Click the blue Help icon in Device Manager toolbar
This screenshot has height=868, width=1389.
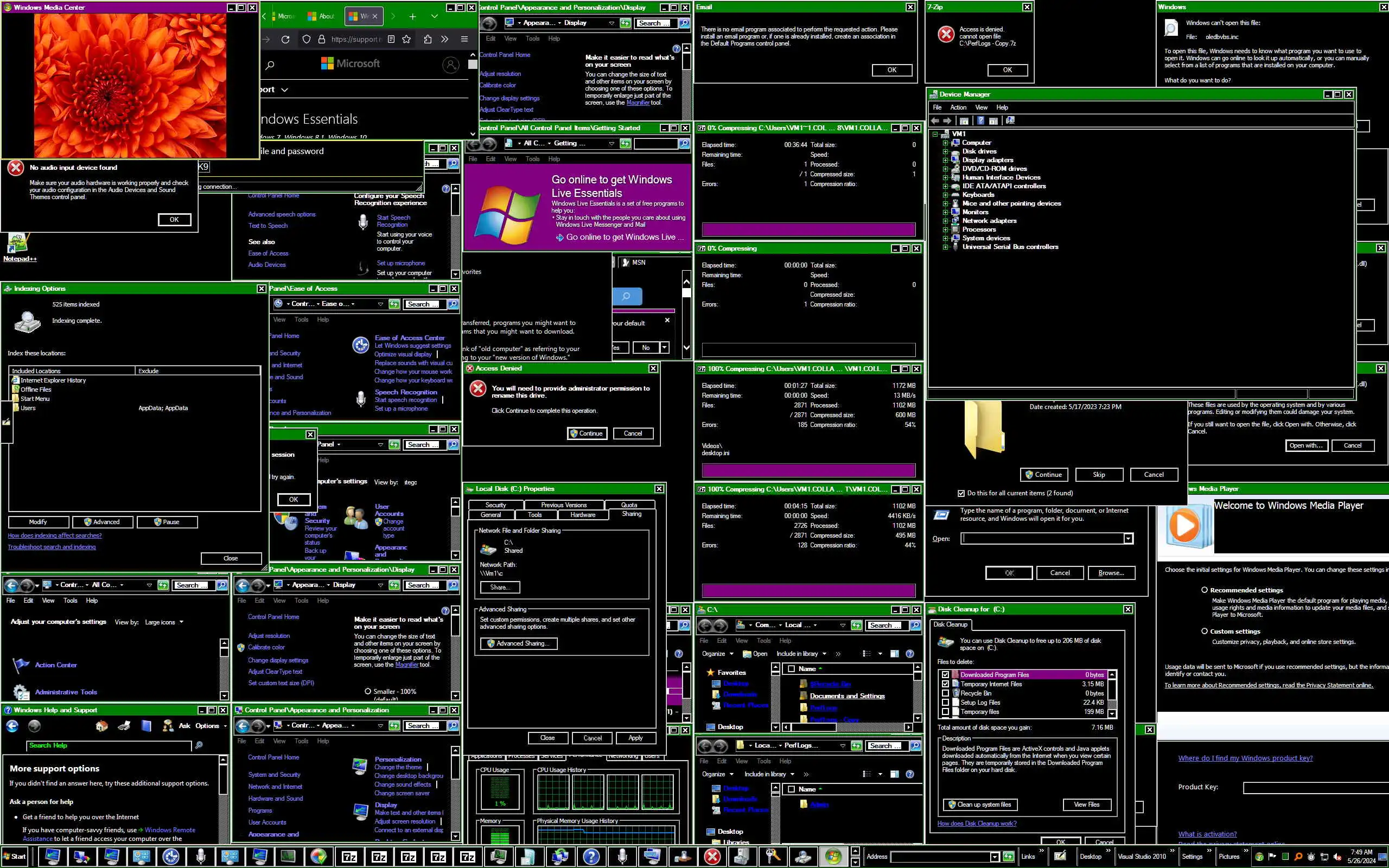tap(980, 120)
